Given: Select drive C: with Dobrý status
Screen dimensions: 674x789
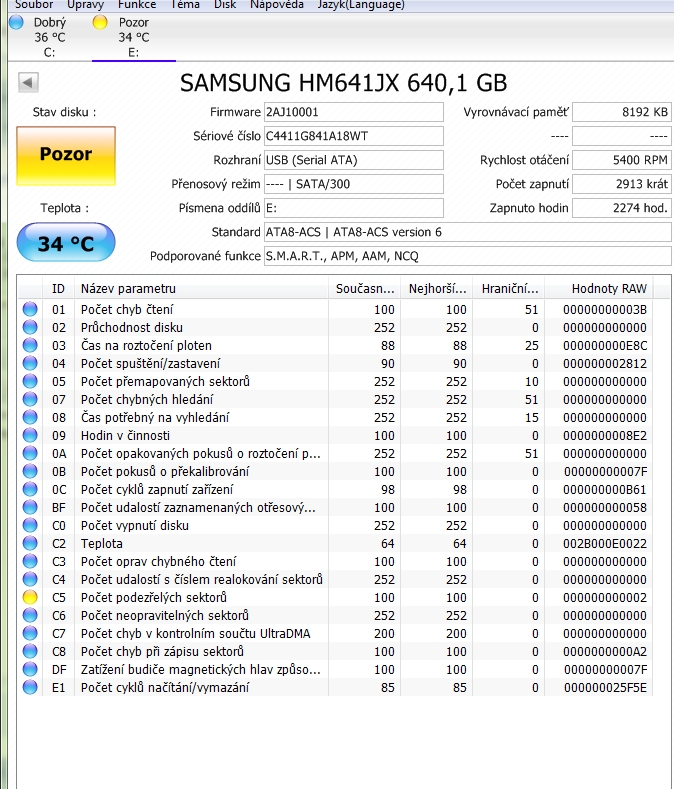Looking at the screenshot, I should [49, 37].
